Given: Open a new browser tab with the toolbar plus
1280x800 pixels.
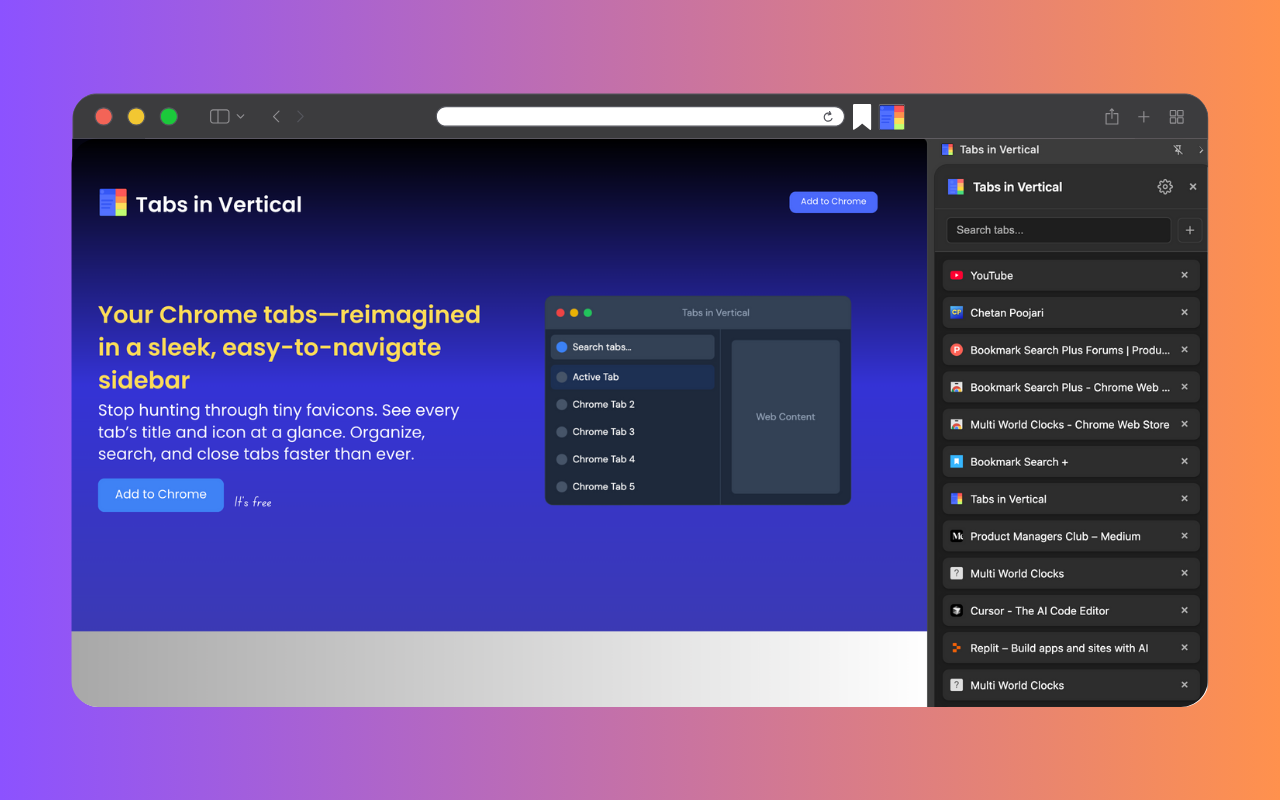Looking at the screenshot, I should tap(1144, 117).
